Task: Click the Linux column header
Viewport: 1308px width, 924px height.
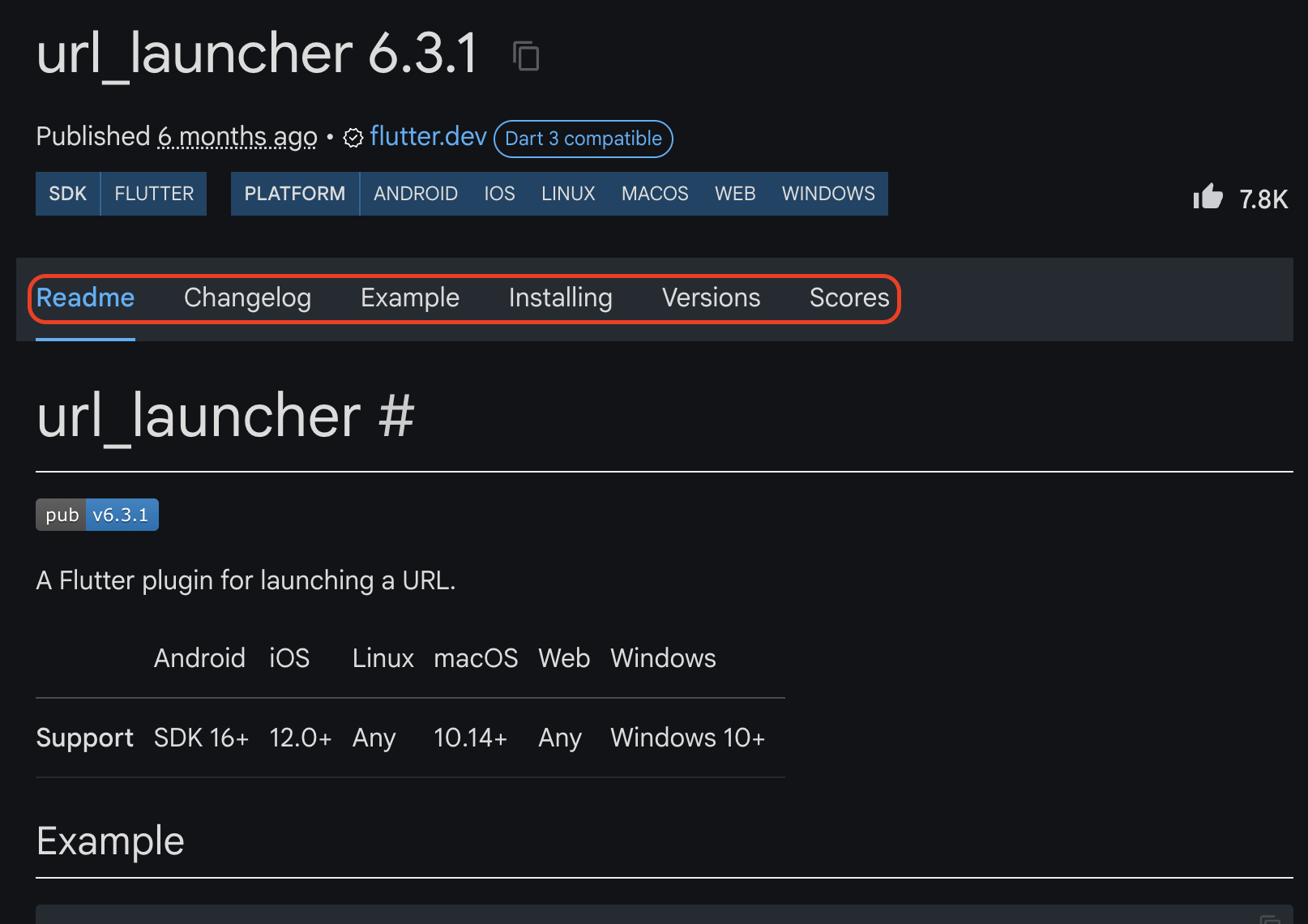Action: click(x=383, y=658)
